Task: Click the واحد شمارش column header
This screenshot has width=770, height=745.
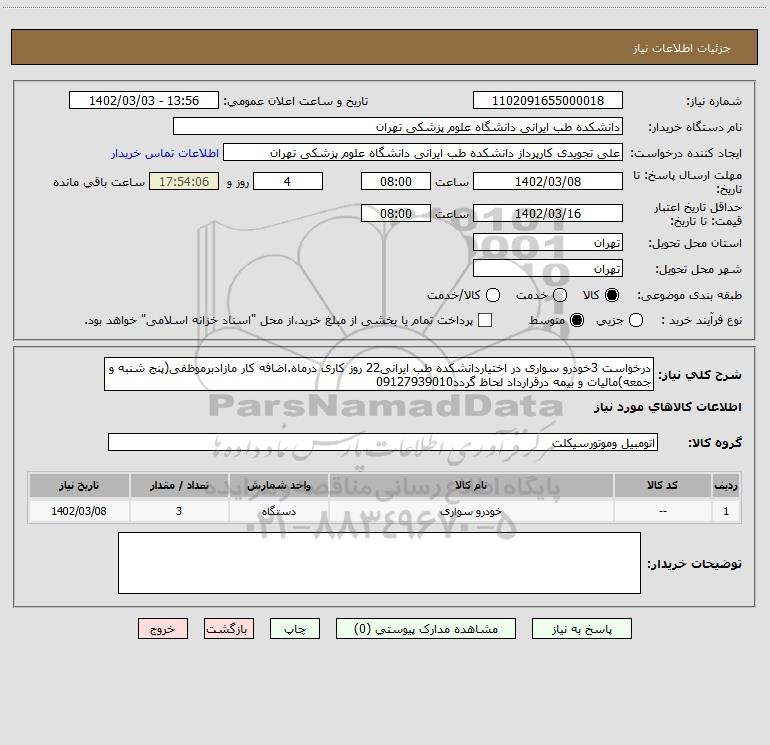Action: pyautogui.click(x=278, y=486)
